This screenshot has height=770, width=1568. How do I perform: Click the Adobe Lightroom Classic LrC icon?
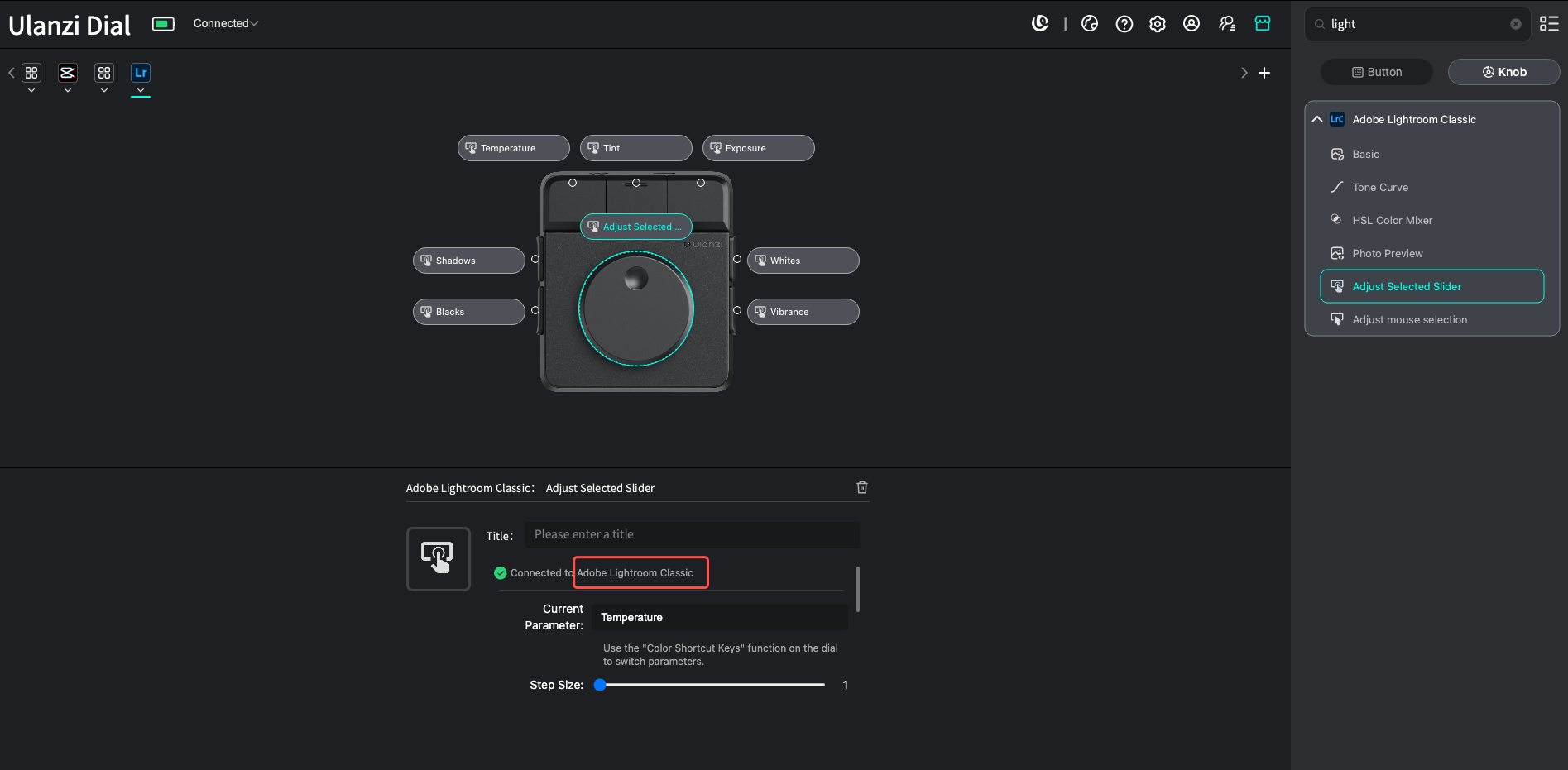pyautogui.click(x=1337, y=119)
